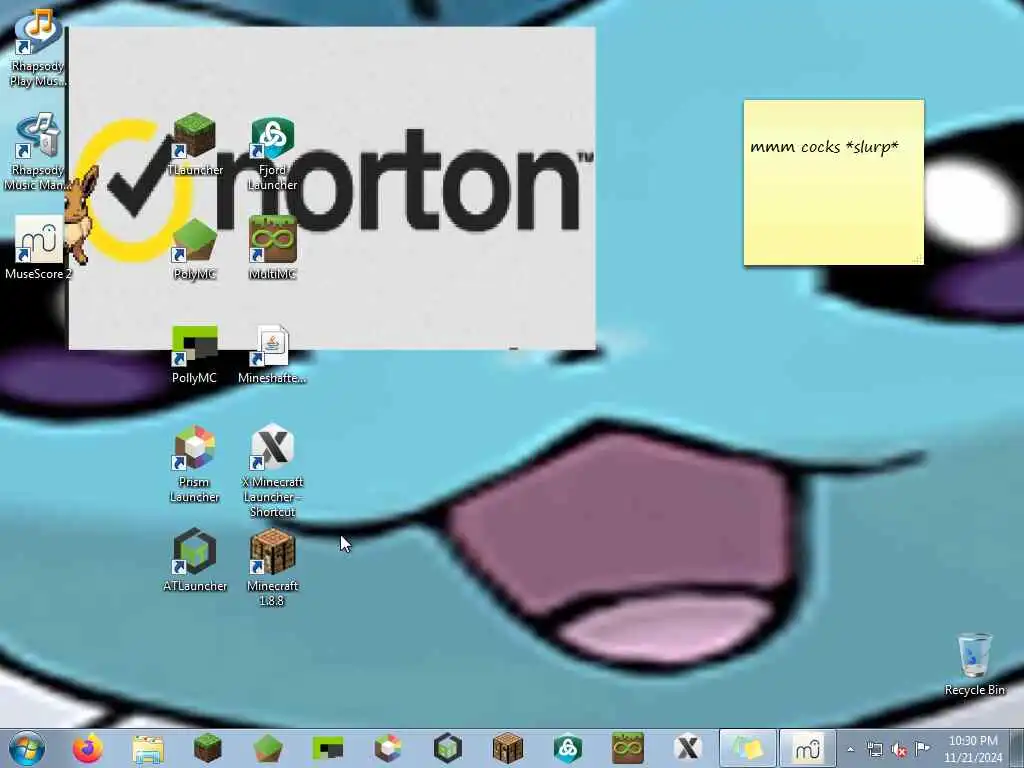Click X Minecraft Launcher taskbar icon
1024x768 pixels.
[x=688, y=748]
